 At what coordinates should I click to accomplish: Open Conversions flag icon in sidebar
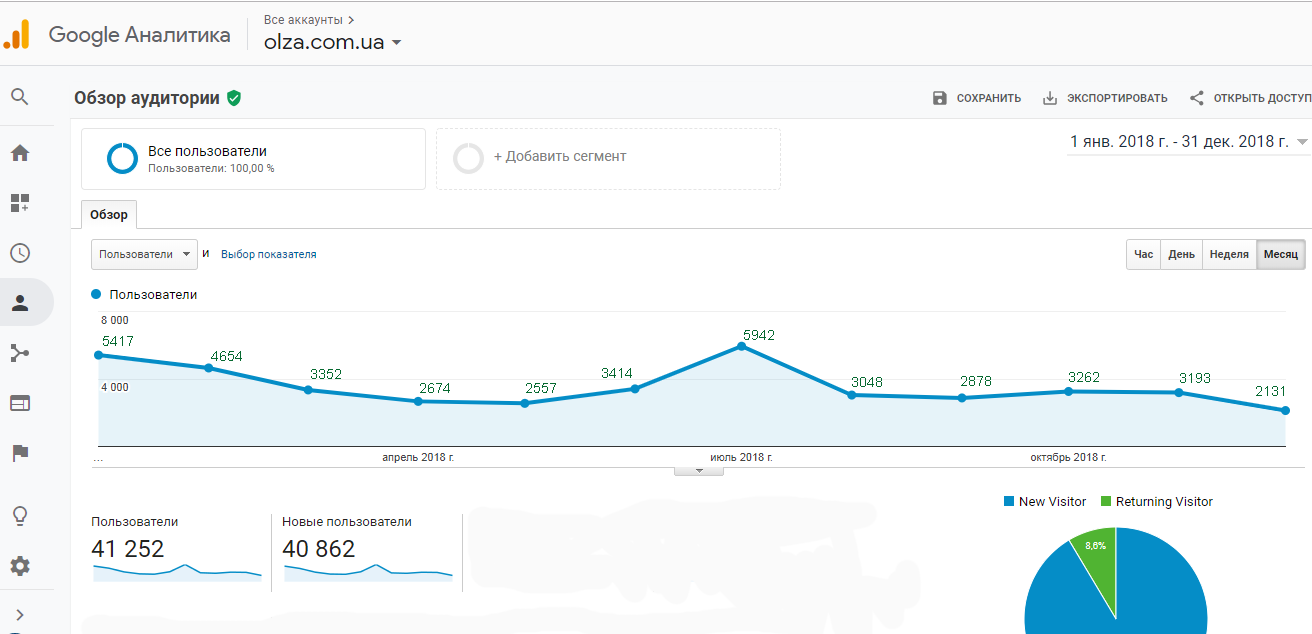20,453
